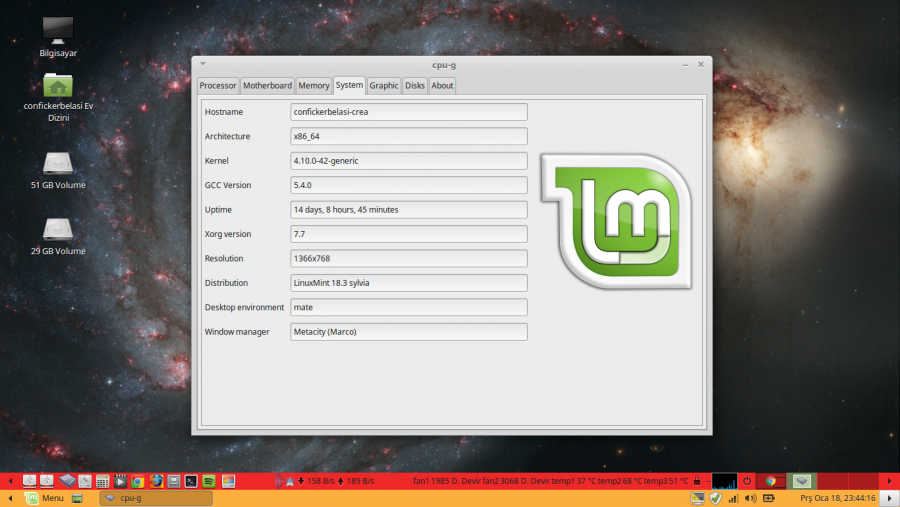Image resolution: width=900 pixels, height=507 pixels.
Task: Open the 29 GB Volume drive icon
Action: tap(58, 236)
